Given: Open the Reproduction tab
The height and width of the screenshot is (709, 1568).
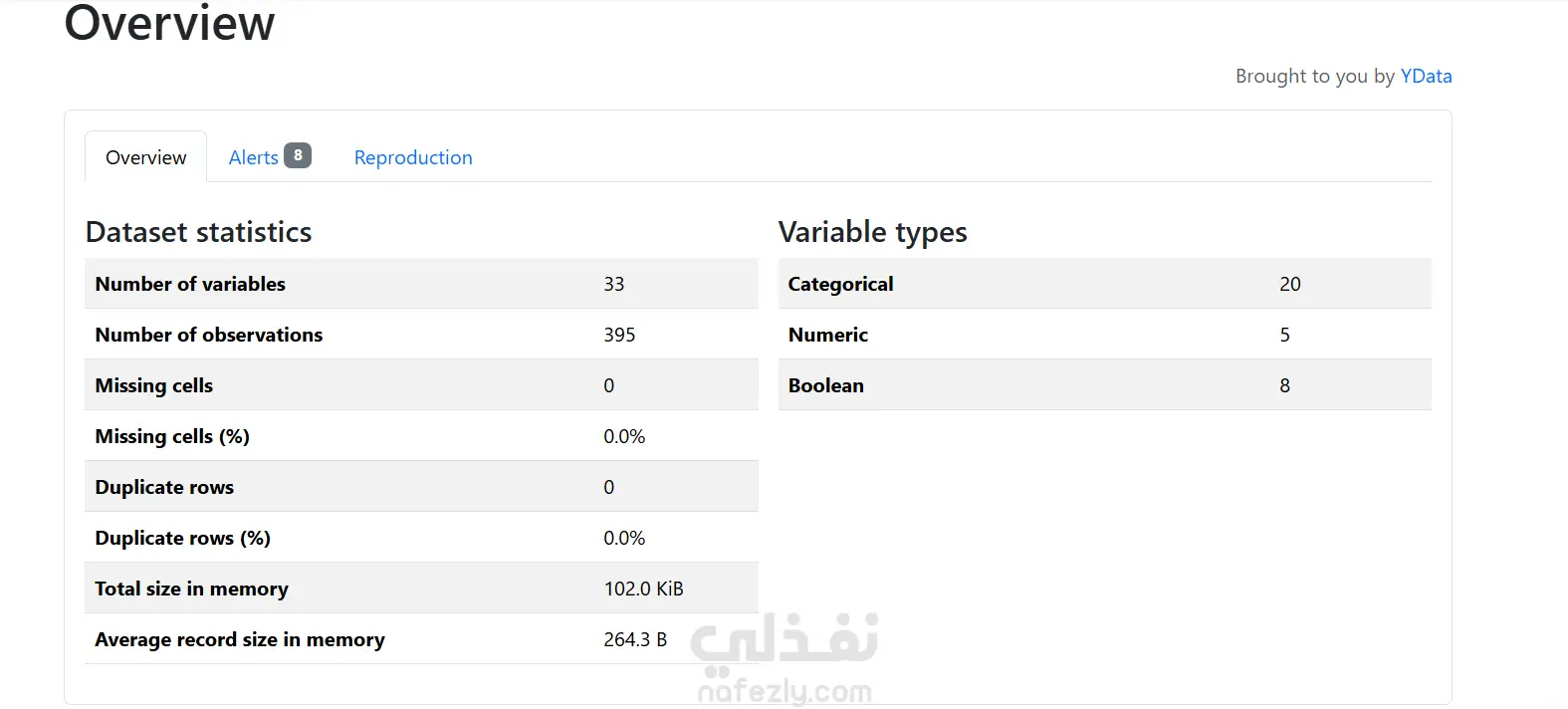Looking at the screenshot, I should (413, 157).
